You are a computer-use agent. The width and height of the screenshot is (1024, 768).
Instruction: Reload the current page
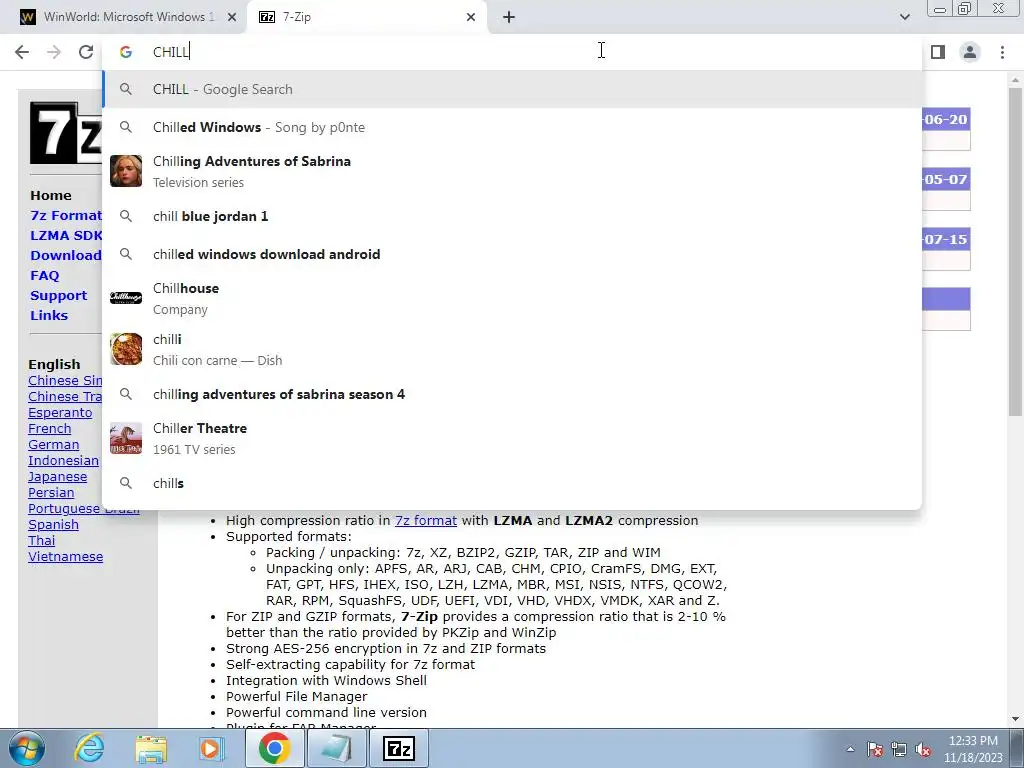(86, 52)
